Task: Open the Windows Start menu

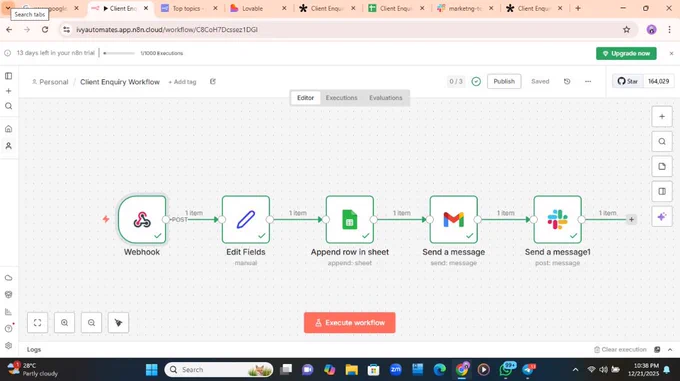Action: pyautogui.click(x=152, y=370)
